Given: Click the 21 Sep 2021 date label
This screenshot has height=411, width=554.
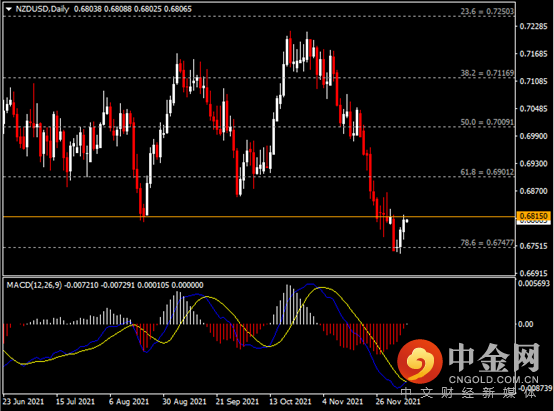Looking at the screenshot, I should pyautogui.click(x=237, y=402).
